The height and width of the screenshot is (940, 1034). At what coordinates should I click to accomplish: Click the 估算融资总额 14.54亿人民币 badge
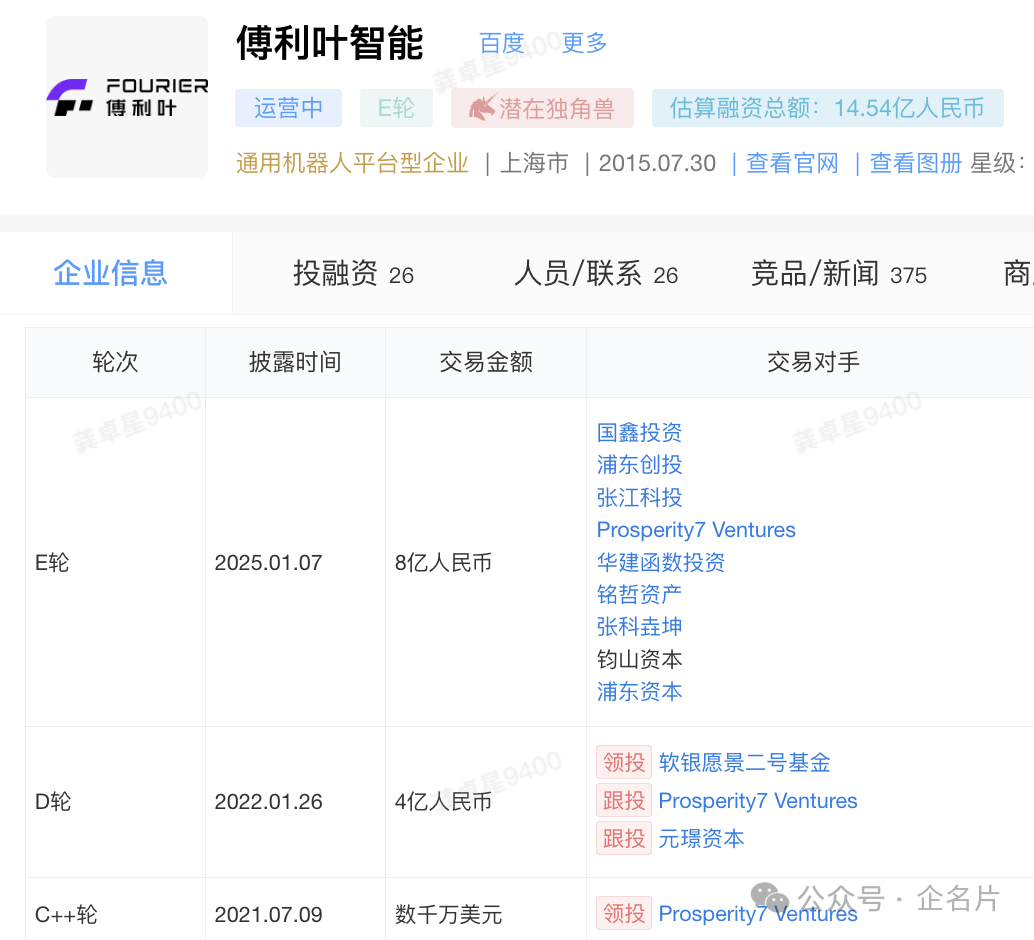[828, 108]
